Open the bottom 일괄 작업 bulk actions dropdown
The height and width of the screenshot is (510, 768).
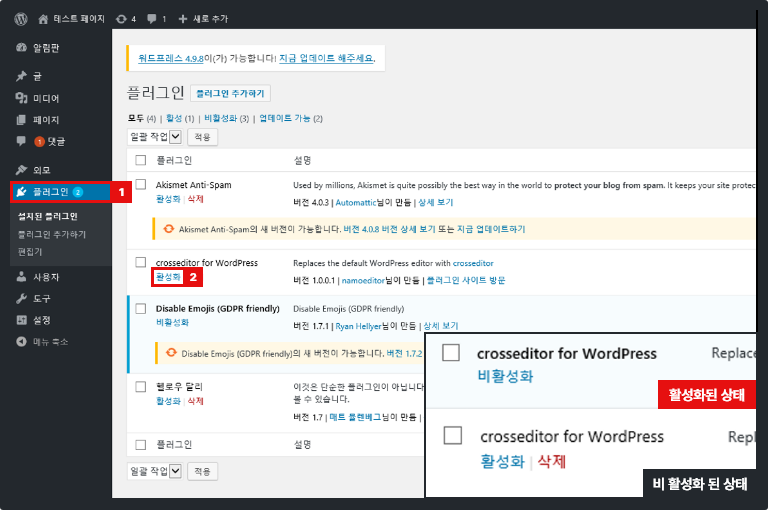pos(155,471)
